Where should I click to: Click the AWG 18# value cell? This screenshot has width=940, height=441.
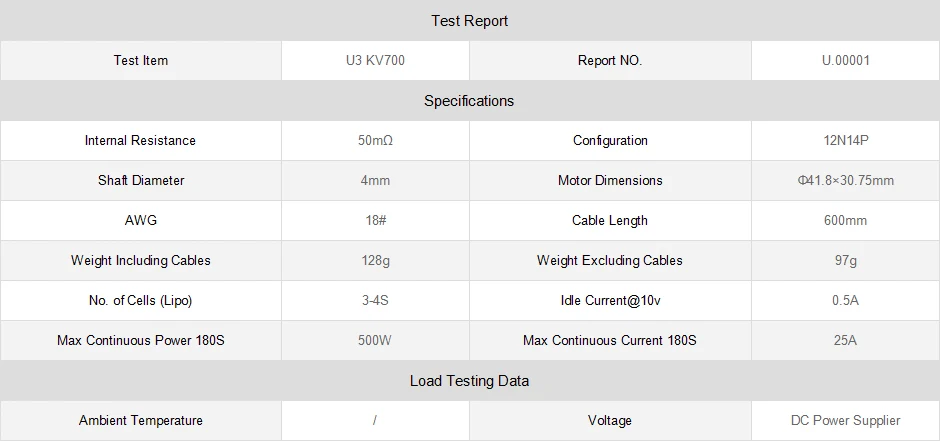pyautogui.click(x=375, y=220)
